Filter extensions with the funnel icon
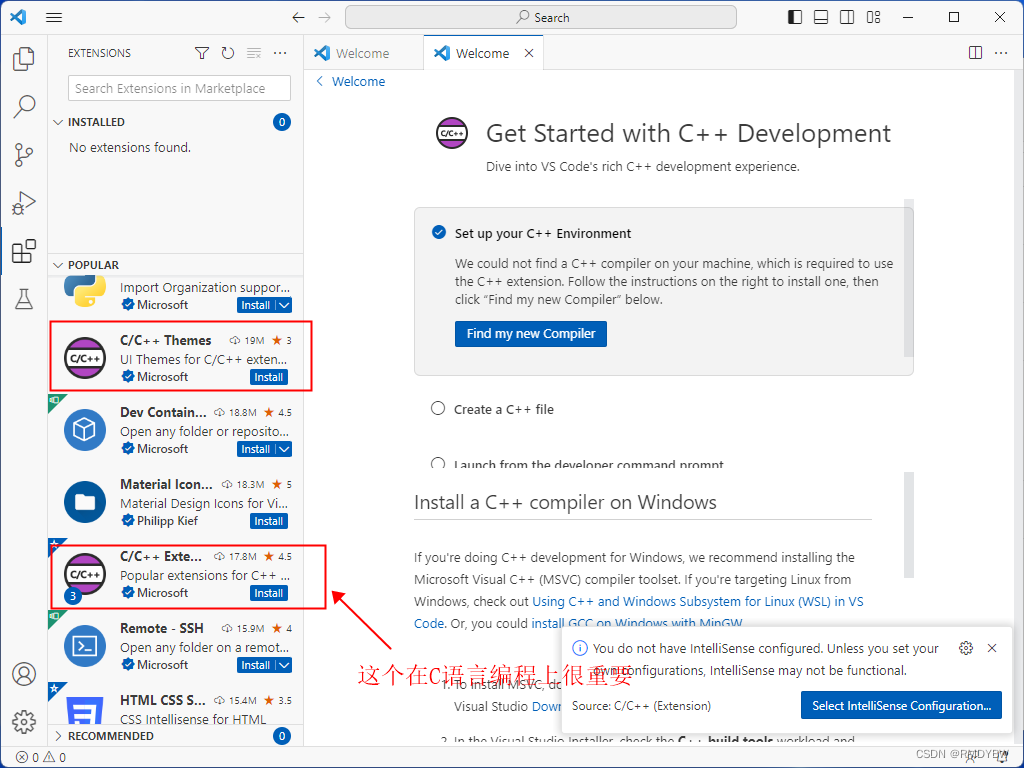Viewport: 1024px width, 768px height. coord(202,54)
